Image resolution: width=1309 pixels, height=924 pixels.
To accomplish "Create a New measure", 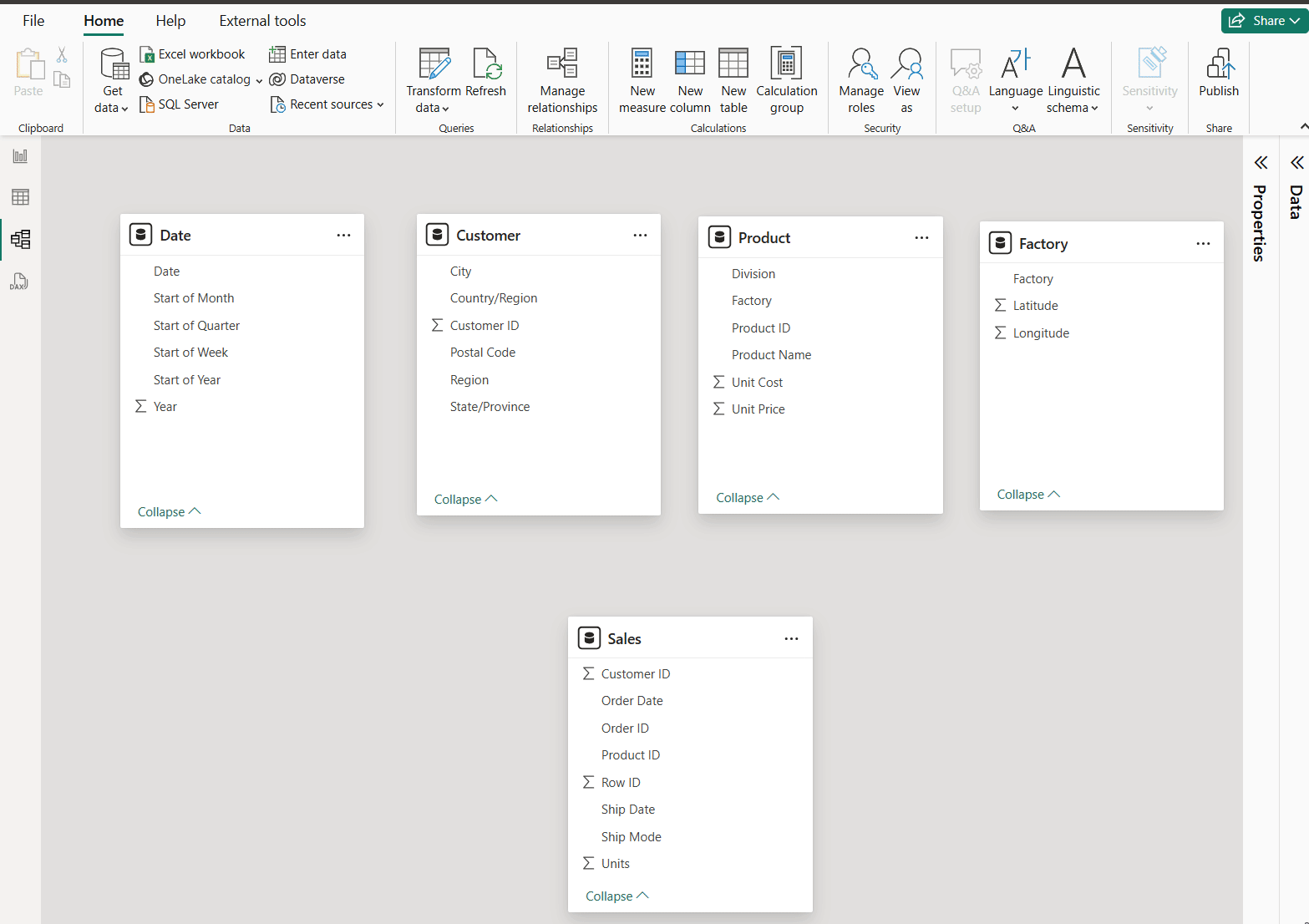I will click(x=642, y=80).
